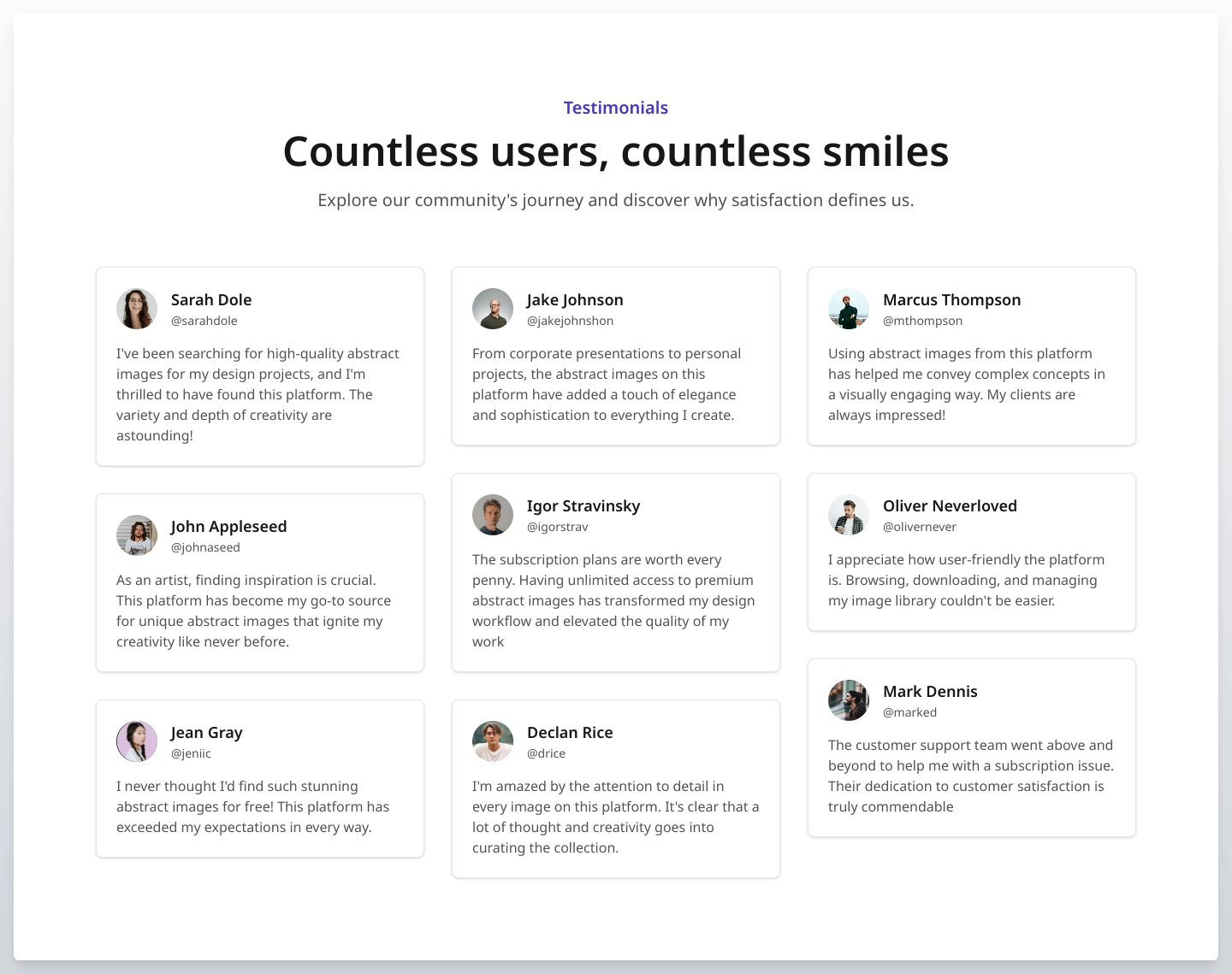Click the name Igor Stravinsky
Viewport: 1232px width, 974px height.
tap(583, 505)
